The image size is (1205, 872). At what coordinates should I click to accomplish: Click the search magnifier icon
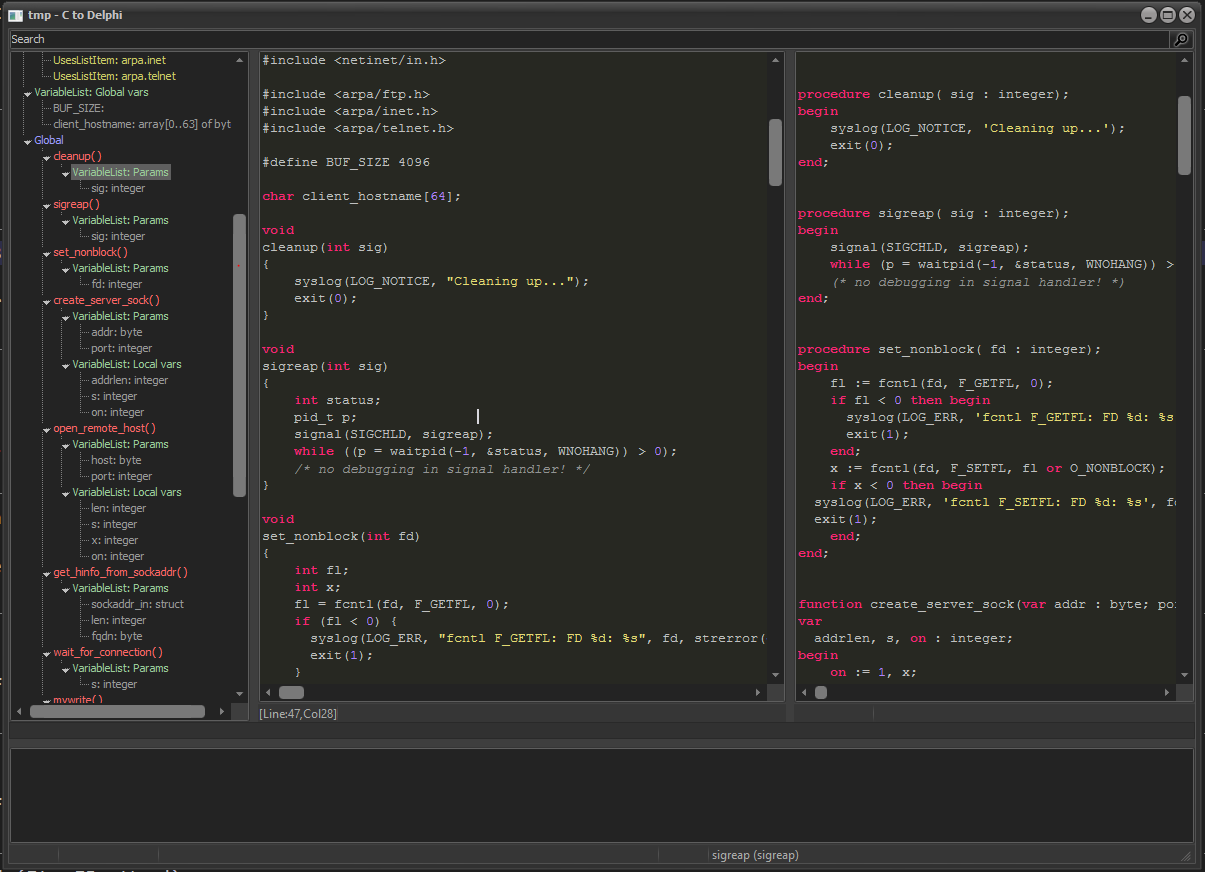[1181, 40]
